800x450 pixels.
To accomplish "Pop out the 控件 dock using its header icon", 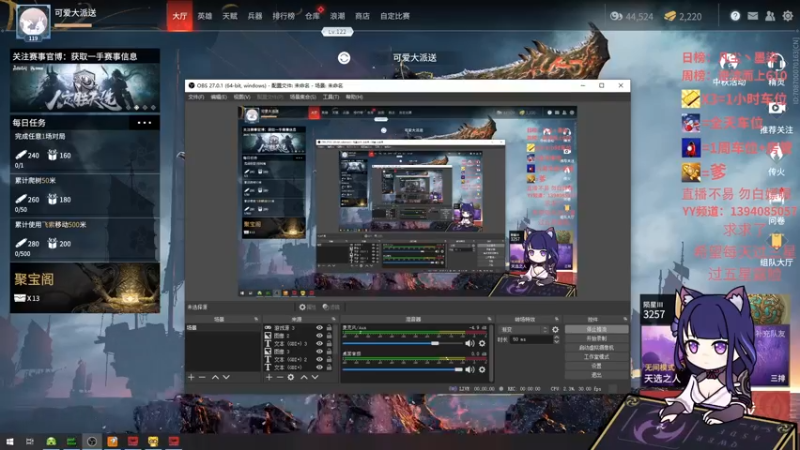I will [x=625, y=319].
